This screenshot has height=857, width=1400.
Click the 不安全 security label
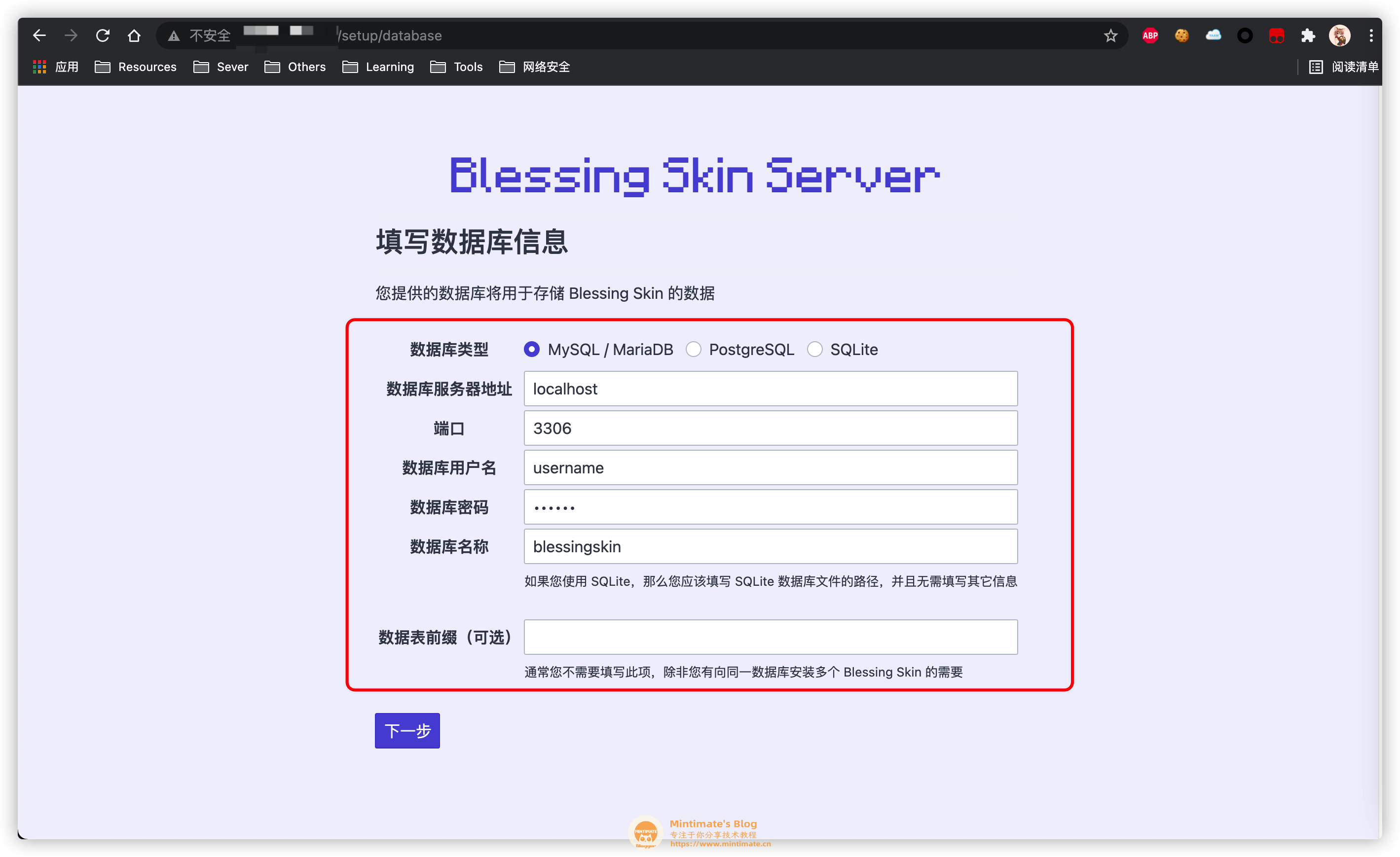[x=210, y=36]
